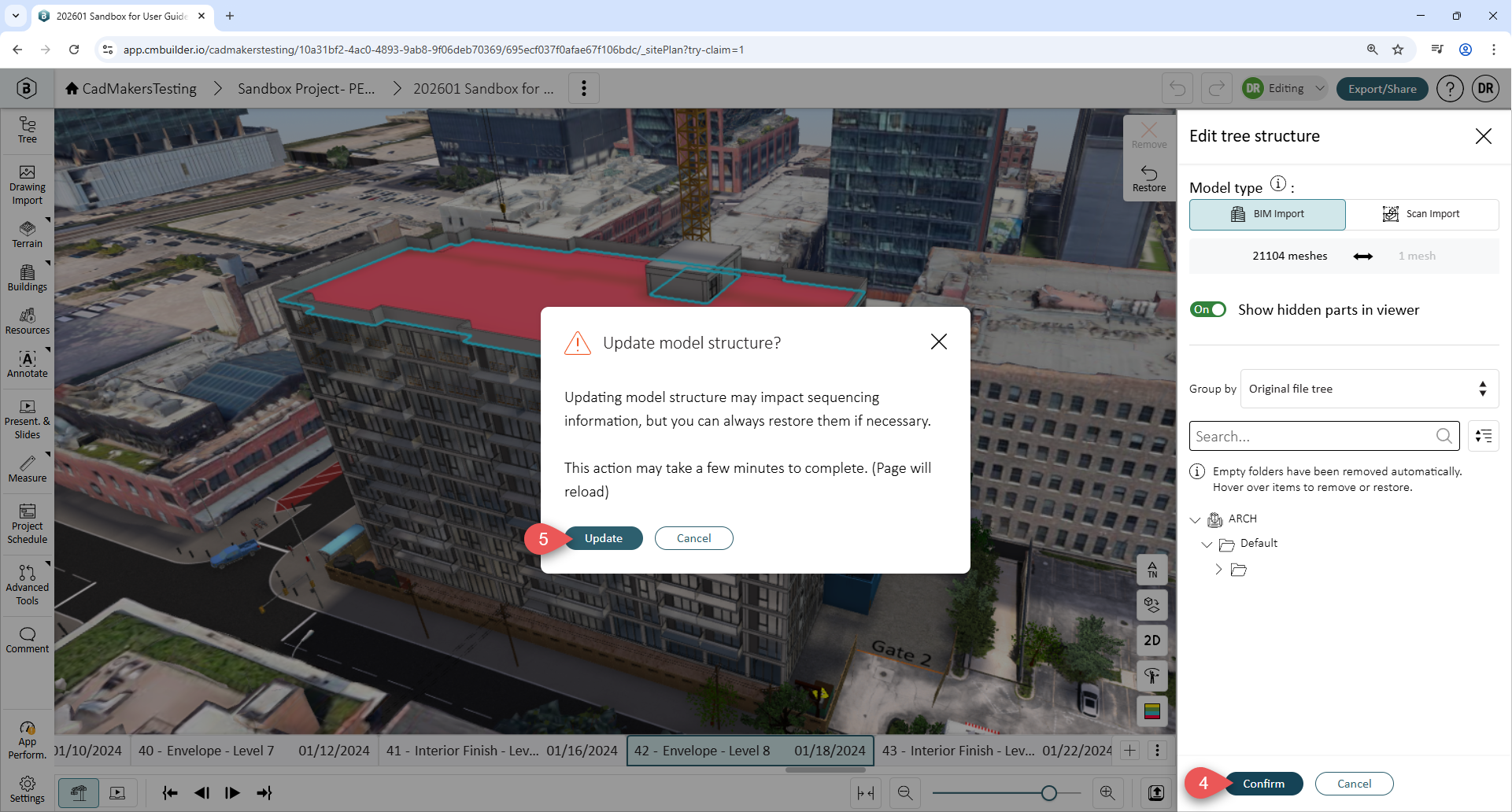
Task: Click the tree list options icon
Action: click(1484, 436)
